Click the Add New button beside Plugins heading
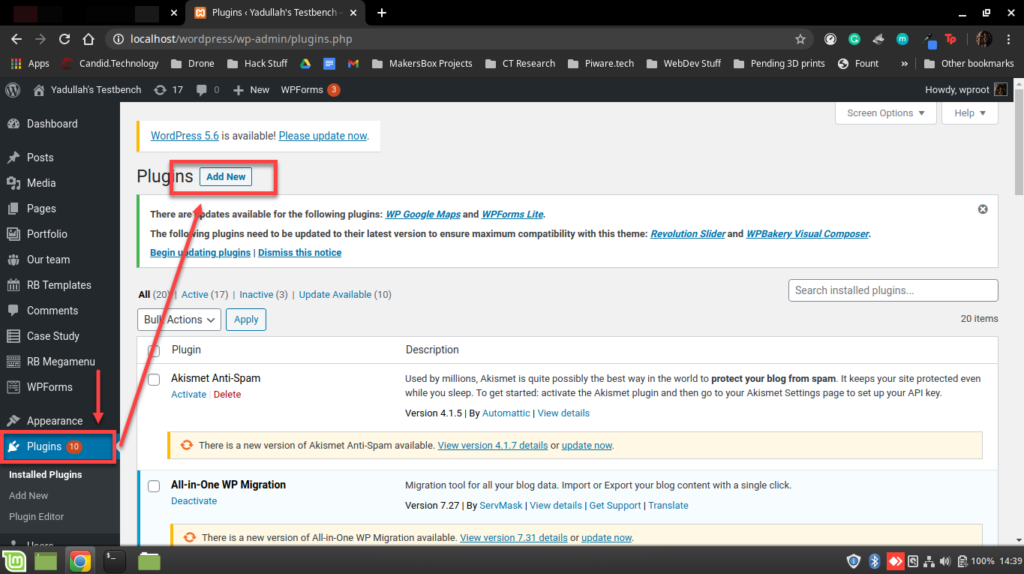 (225, 176)
